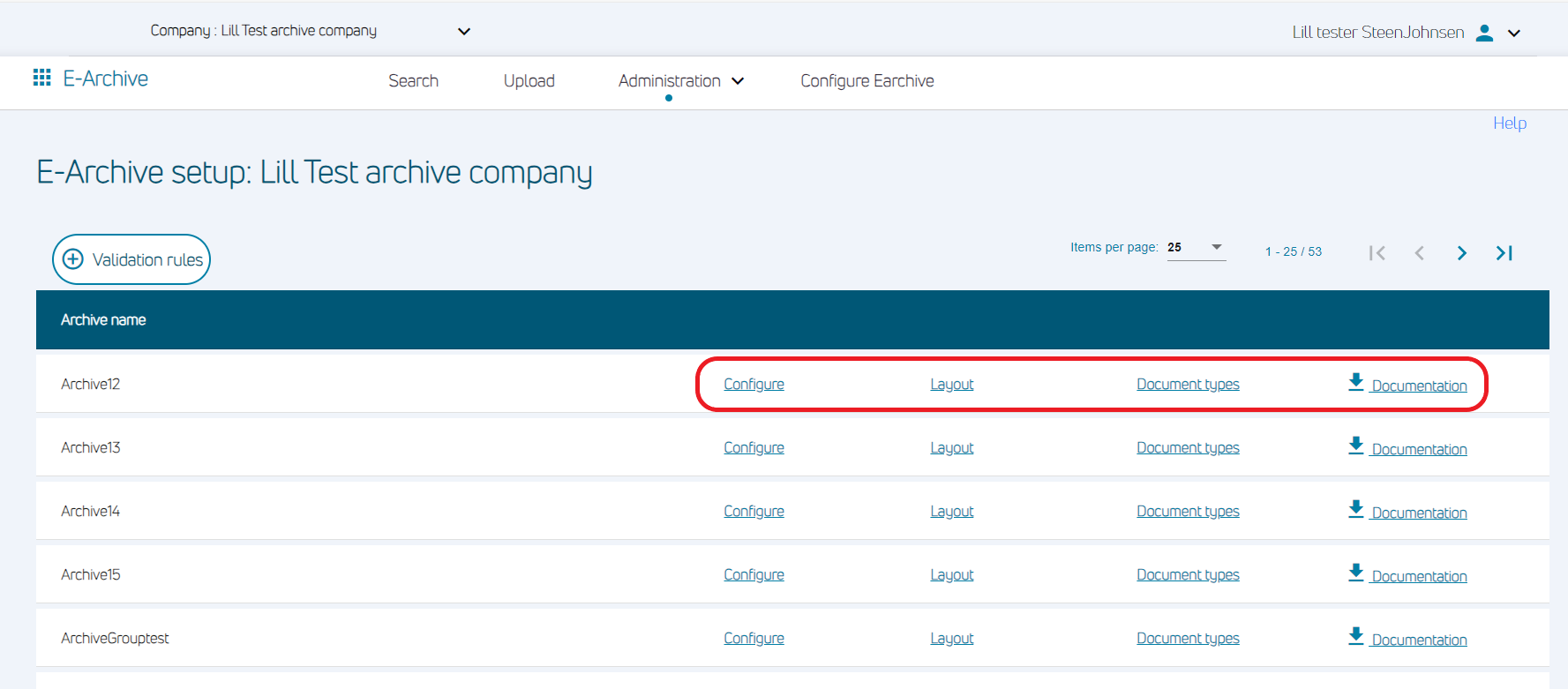Viewport: 1568px width, 689px height.
Task: Click the user profile avatar icon
Action: click(1485, 33)
